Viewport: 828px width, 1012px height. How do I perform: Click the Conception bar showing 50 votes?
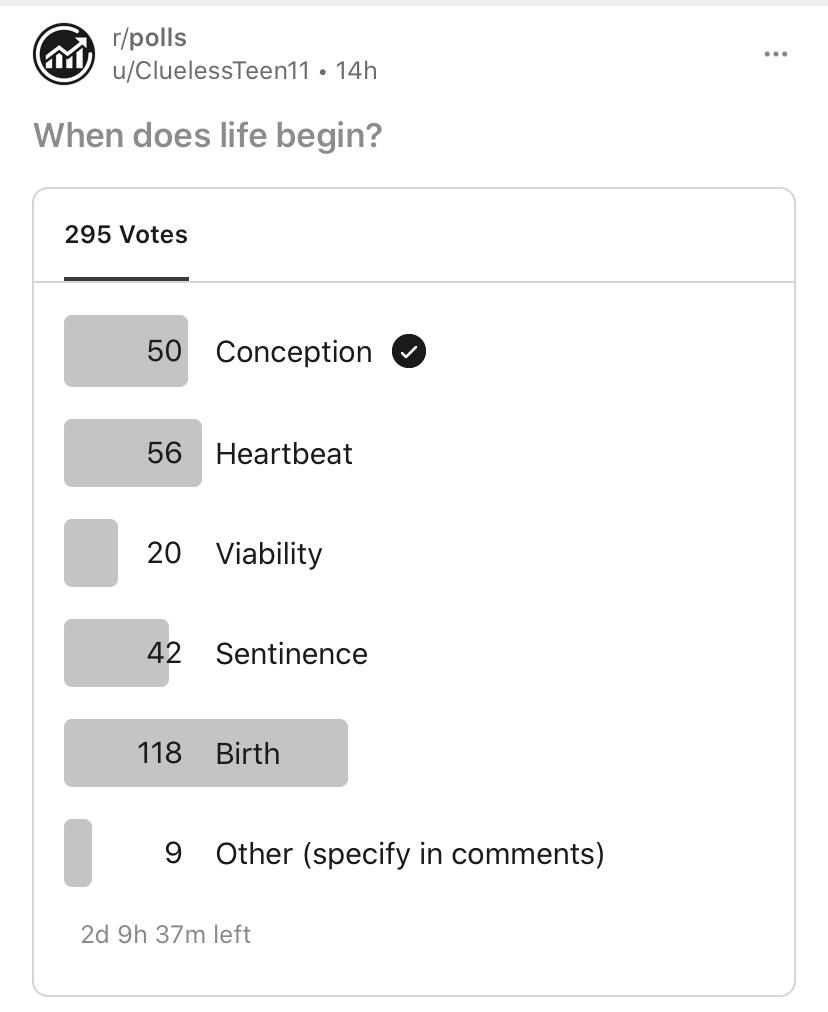click(x=125, y=351)
